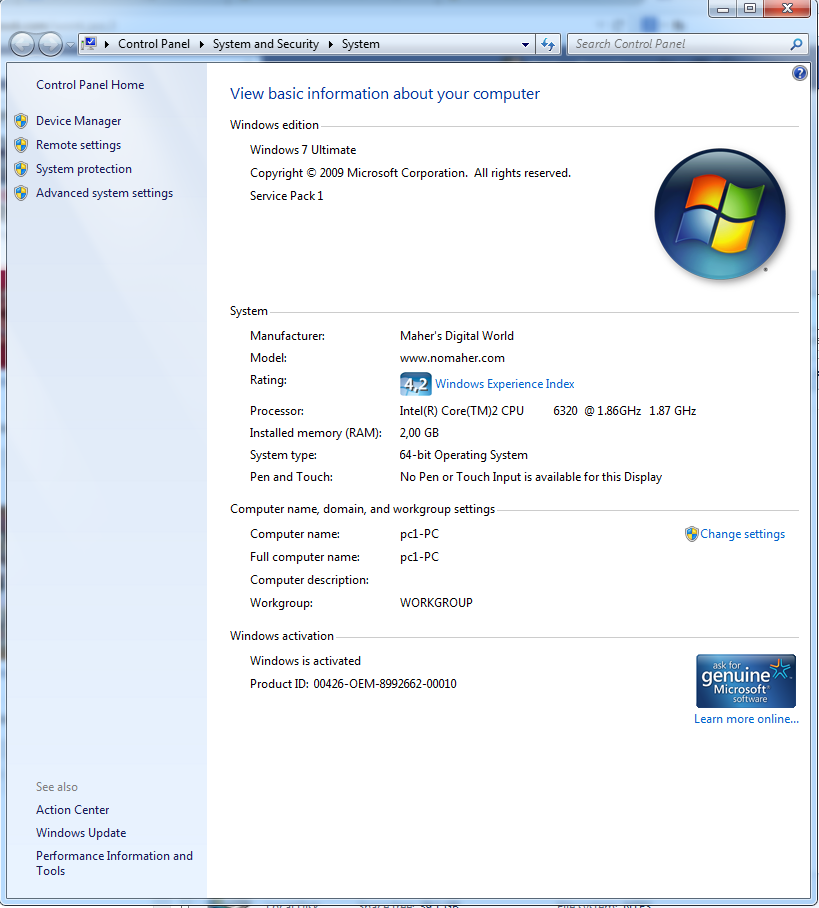
Task: Select System in the breadcrumb
Action: pyautogui.click(x=360, y=44)
